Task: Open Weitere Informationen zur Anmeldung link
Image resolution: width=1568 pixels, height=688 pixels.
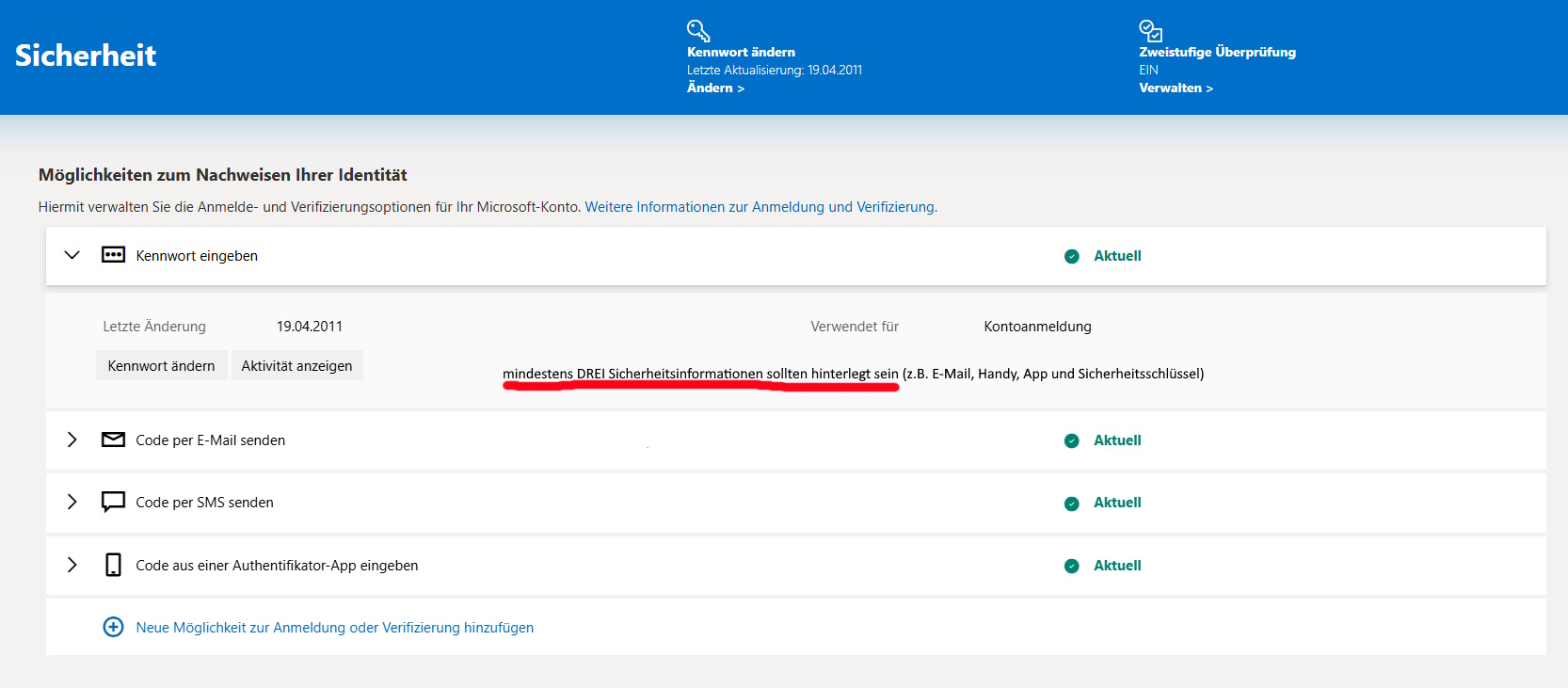Action: tap(760, 207)
